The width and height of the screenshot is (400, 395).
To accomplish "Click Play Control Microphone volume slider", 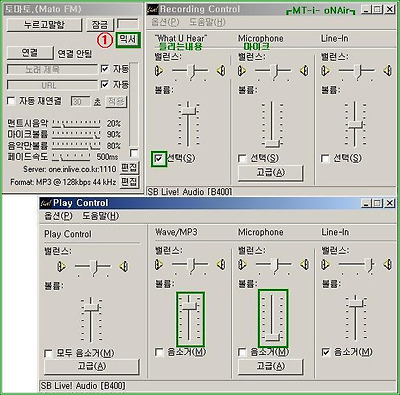I will pos(272,318).
